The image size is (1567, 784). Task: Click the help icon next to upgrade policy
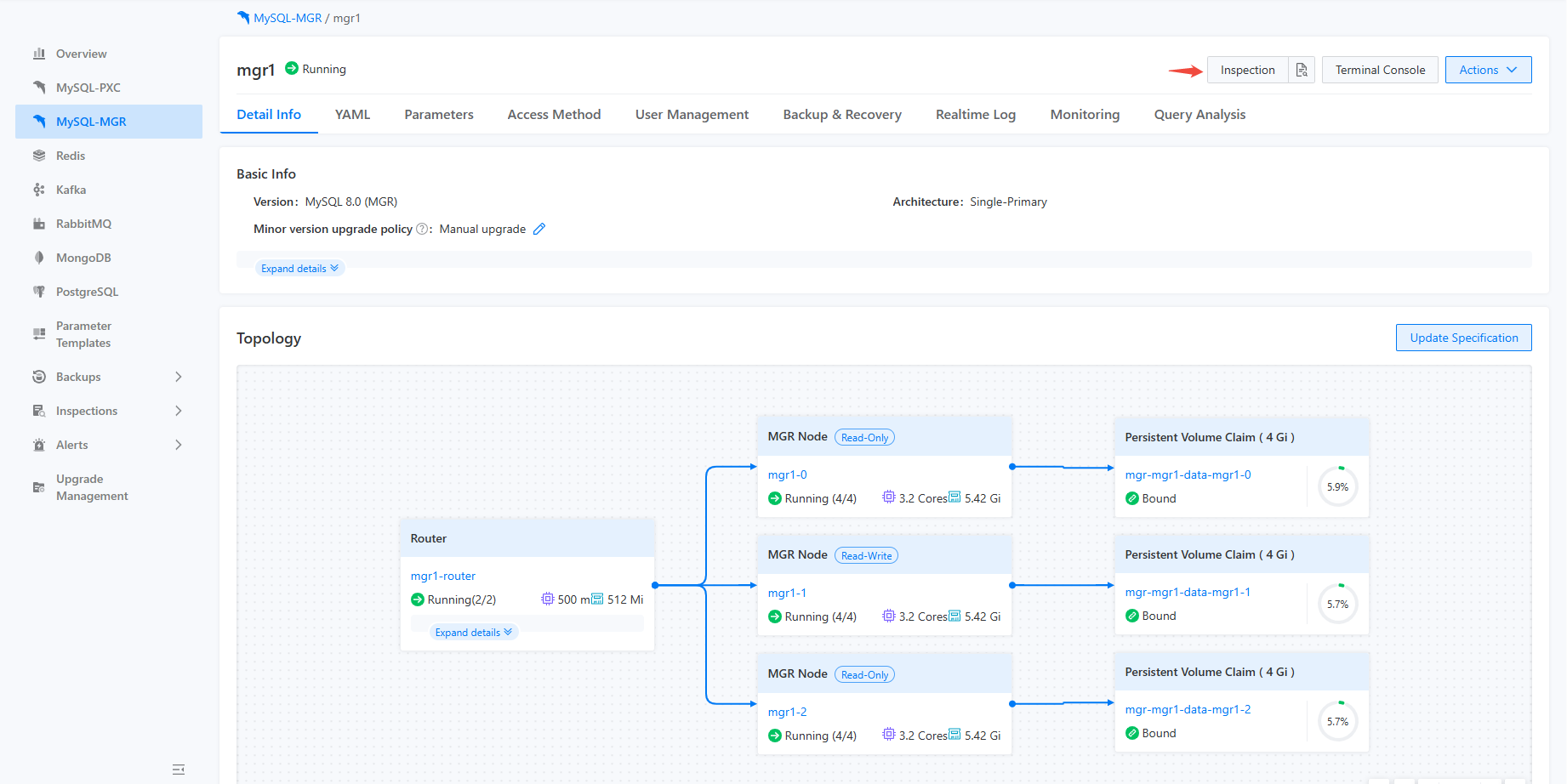422,228
